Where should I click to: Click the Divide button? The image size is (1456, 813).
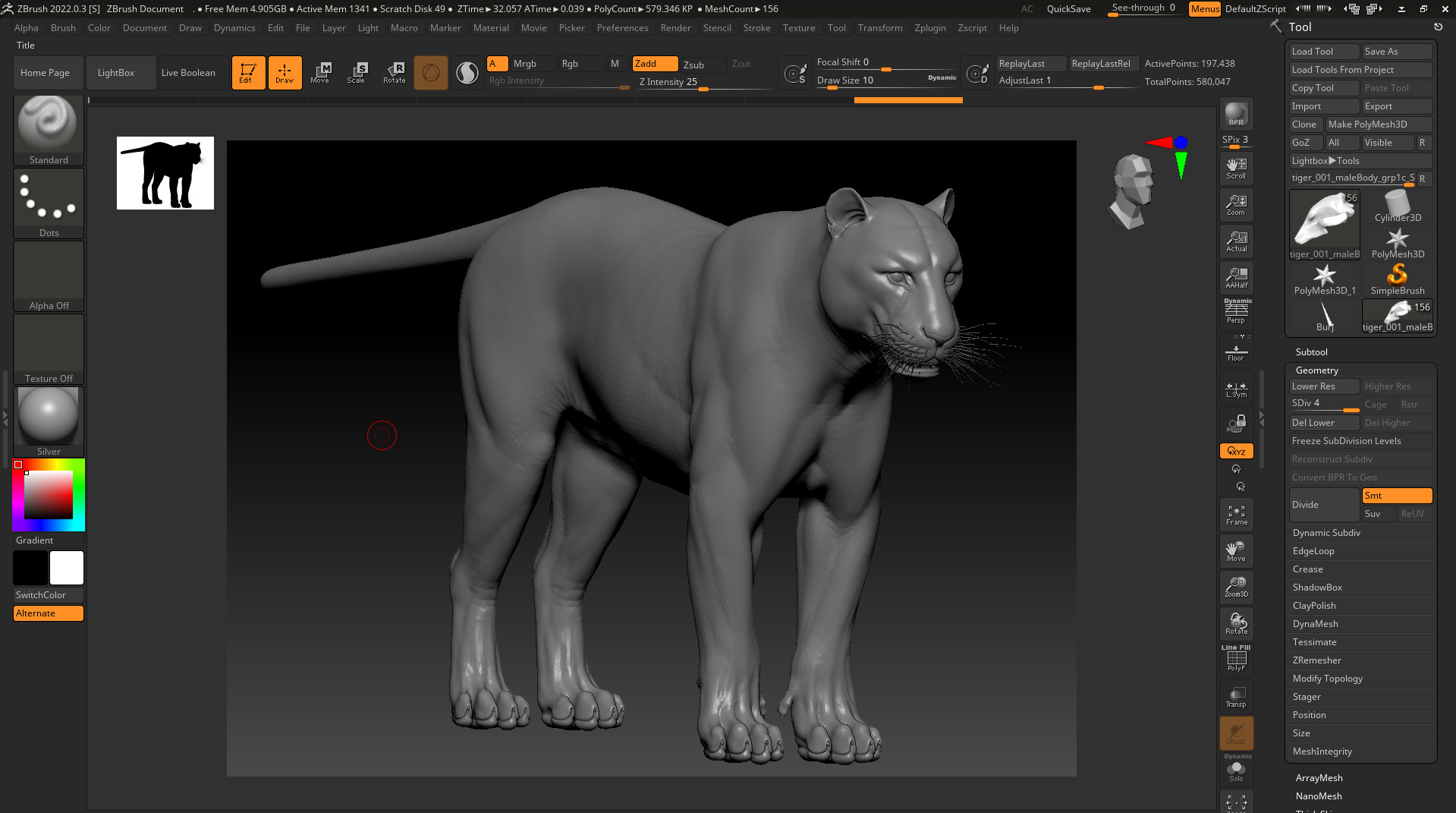(x=1324, y=505)
